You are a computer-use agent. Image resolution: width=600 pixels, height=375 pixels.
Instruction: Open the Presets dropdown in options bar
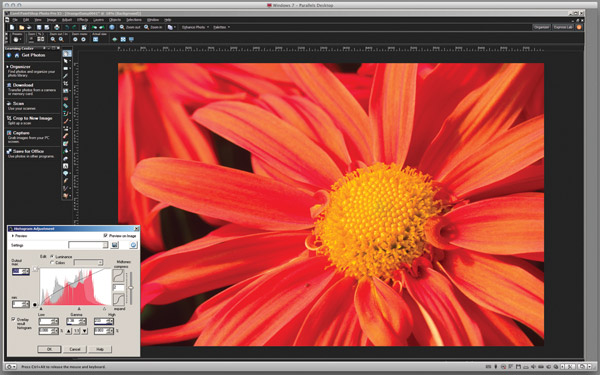[17, 39]
